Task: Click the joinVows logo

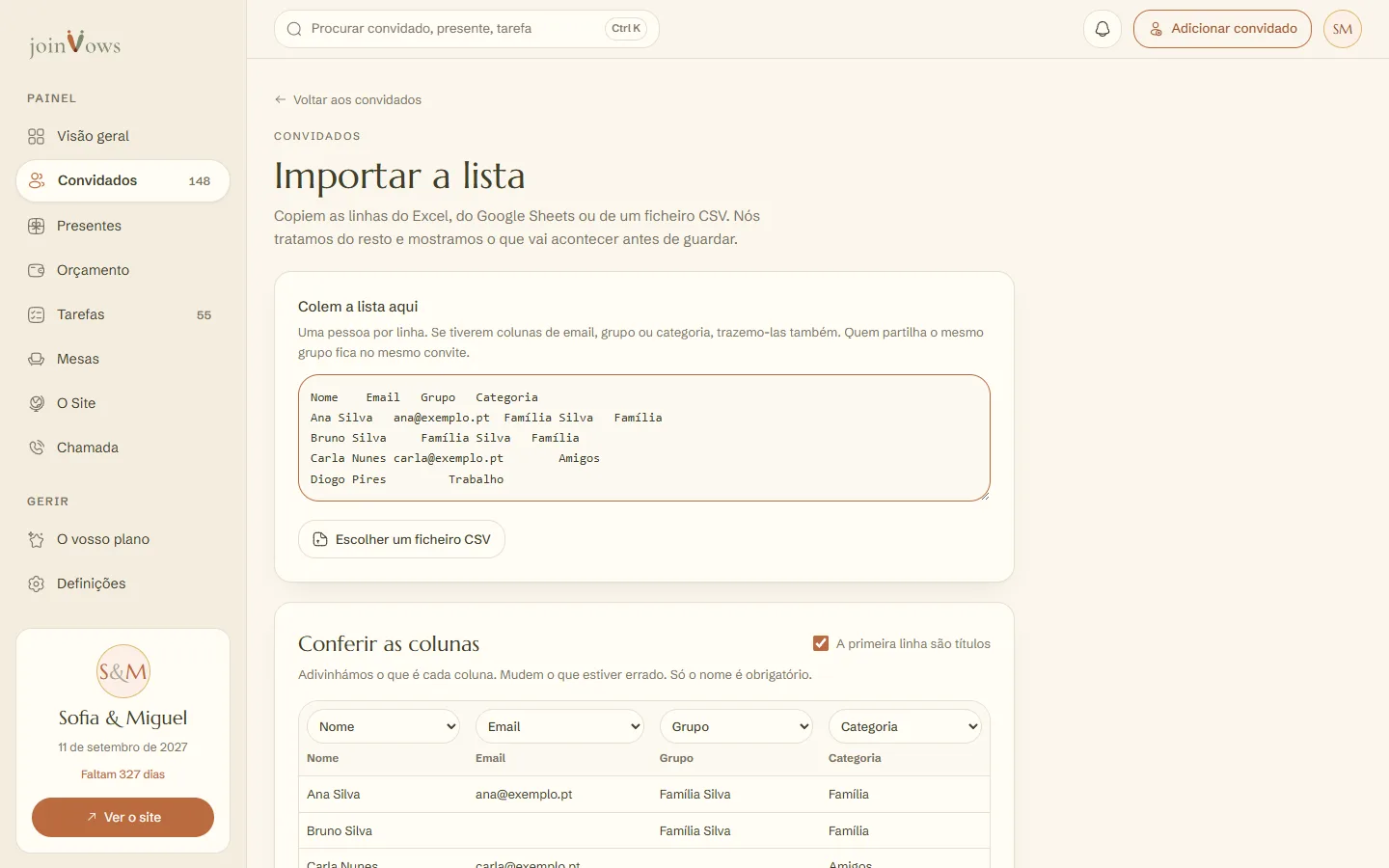Action: coord(74,43)
